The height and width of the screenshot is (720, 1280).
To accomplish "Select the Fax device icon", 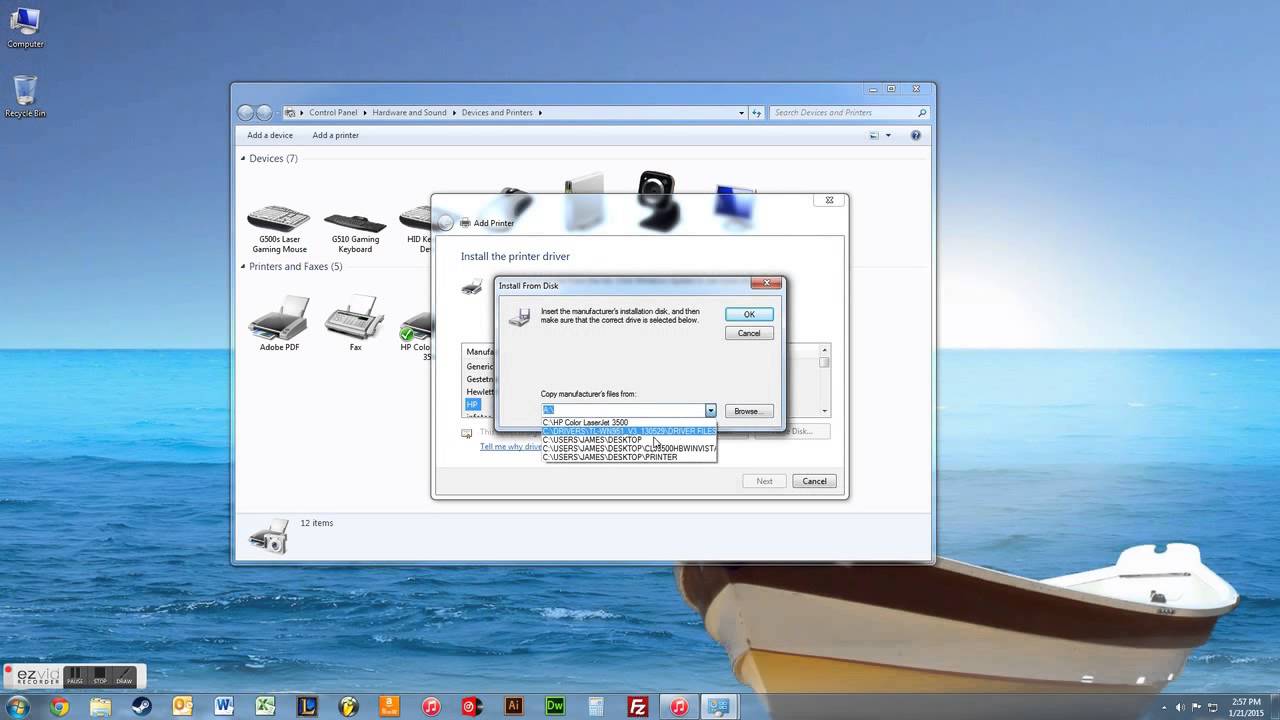I will pos(355,323).
